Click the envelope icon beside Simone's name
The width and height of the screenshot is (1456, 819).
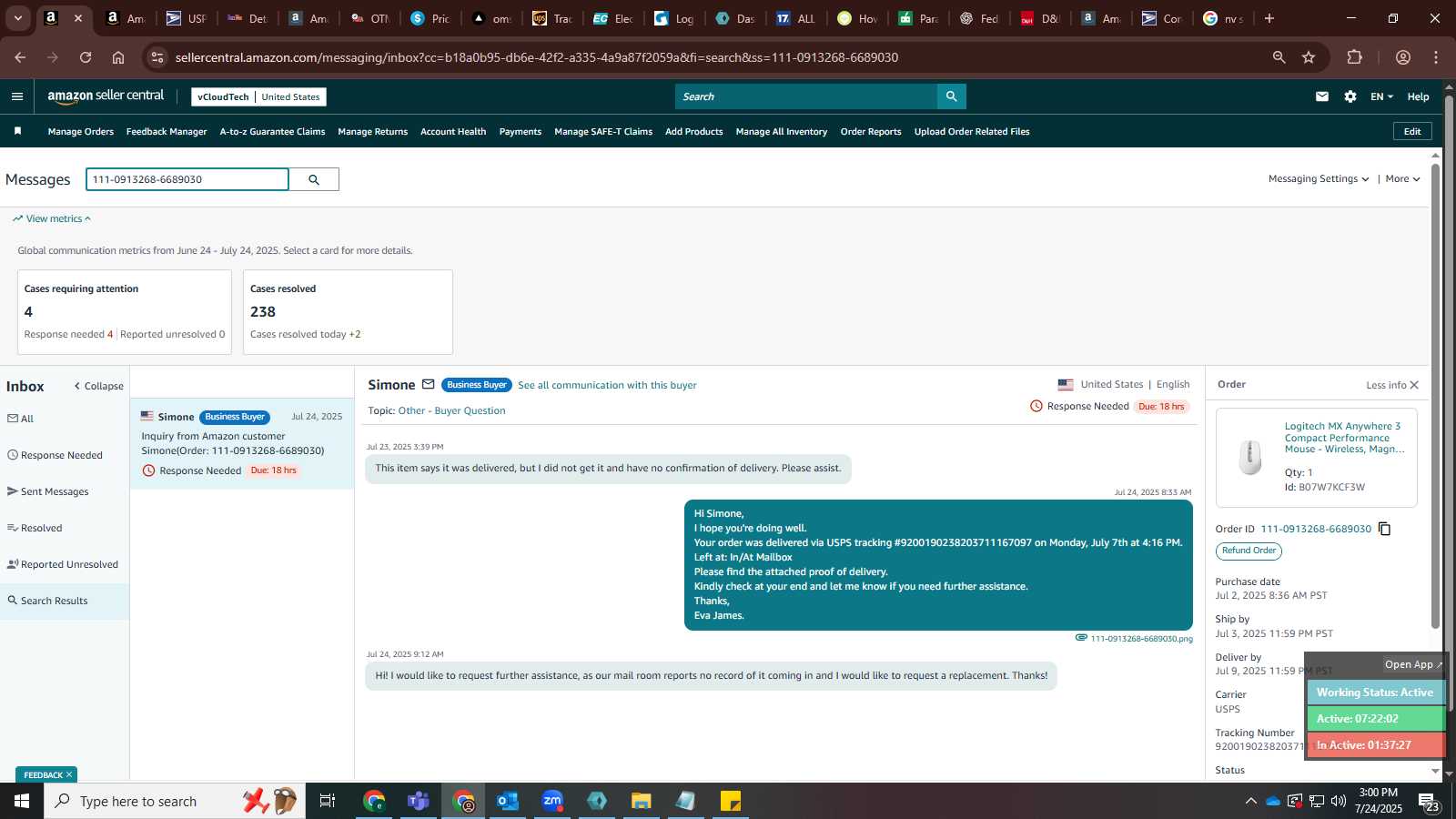[429, 384]
